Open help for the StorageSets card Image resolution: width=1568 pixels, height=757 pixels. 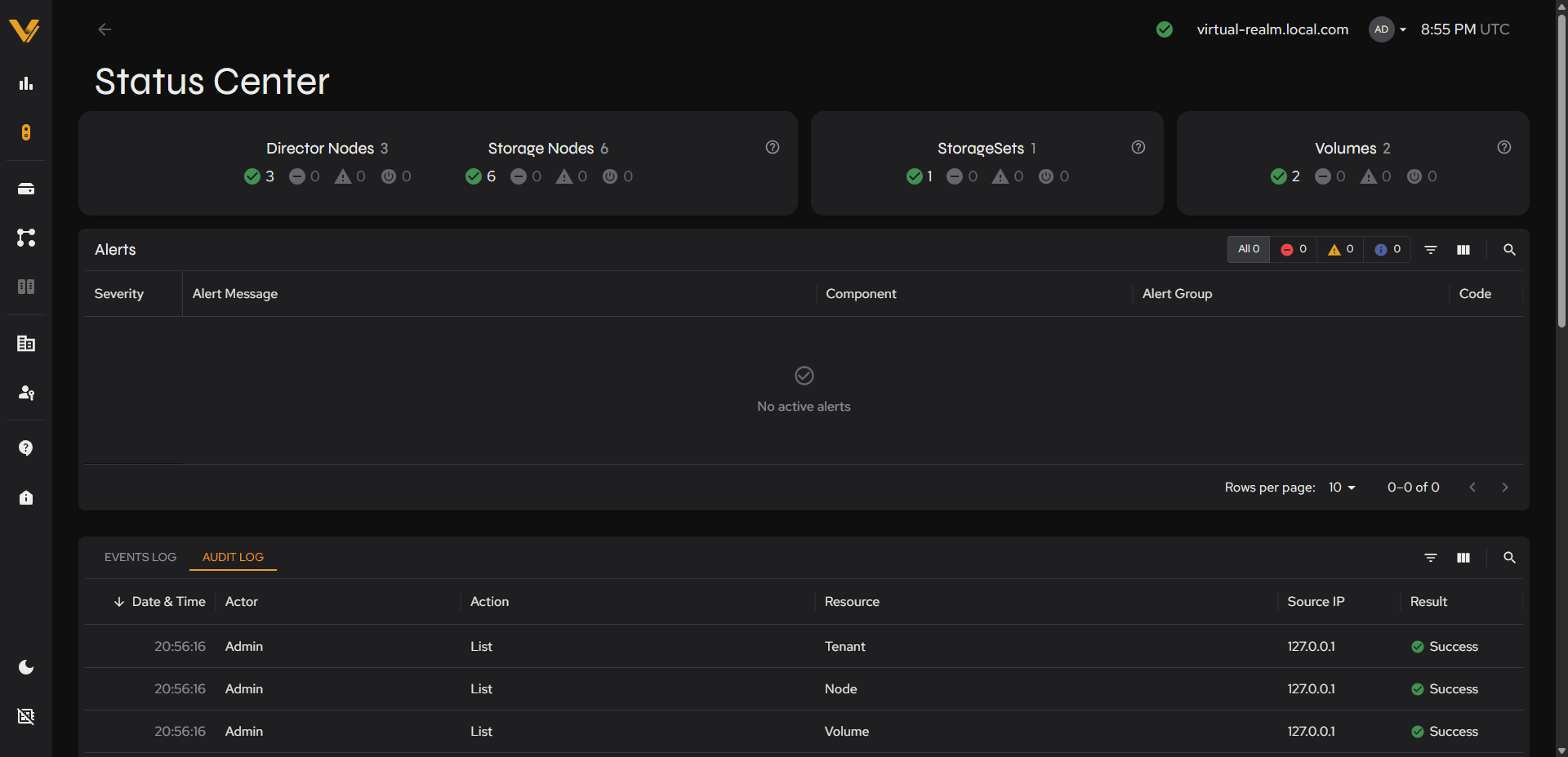click(x=1138, y=147)
